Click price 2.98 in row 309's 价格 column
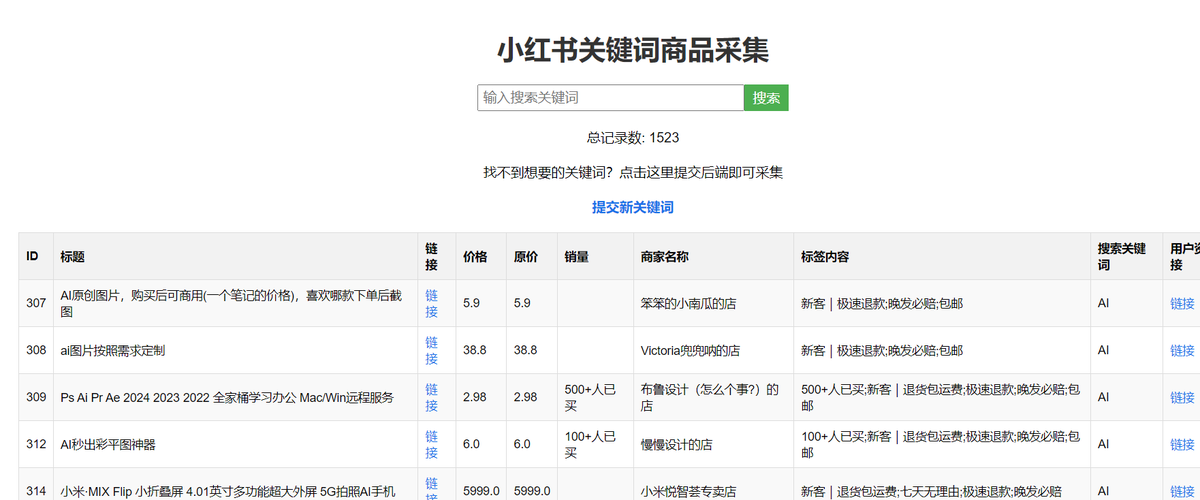This screenshot has height=500, width=1200. 475,397
